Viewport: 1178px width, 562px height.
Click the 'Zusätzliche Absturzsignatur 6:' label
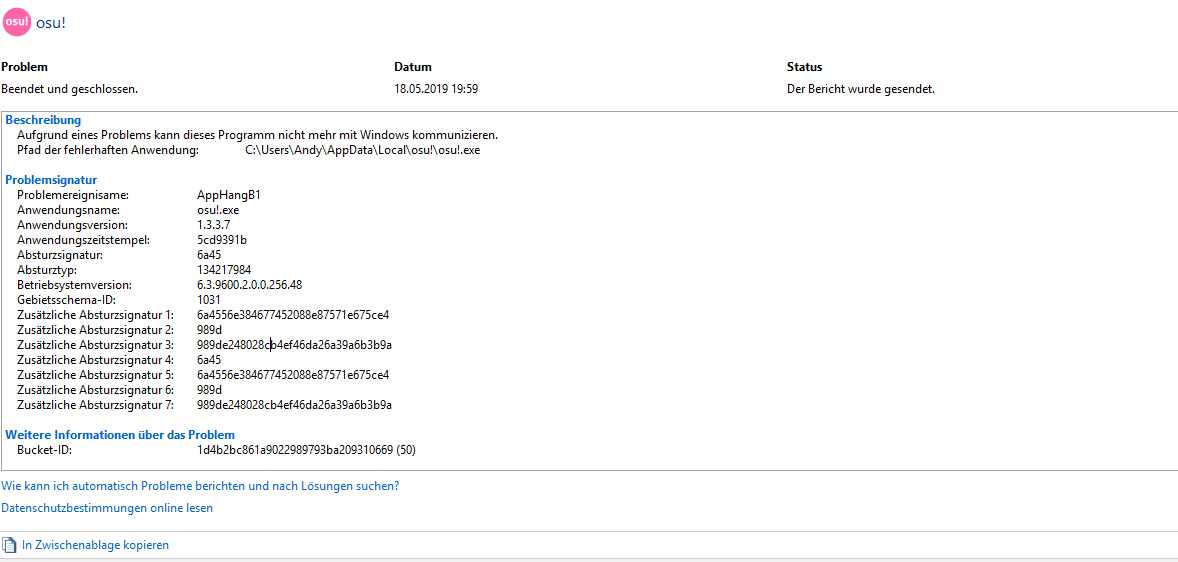(95, 390)
